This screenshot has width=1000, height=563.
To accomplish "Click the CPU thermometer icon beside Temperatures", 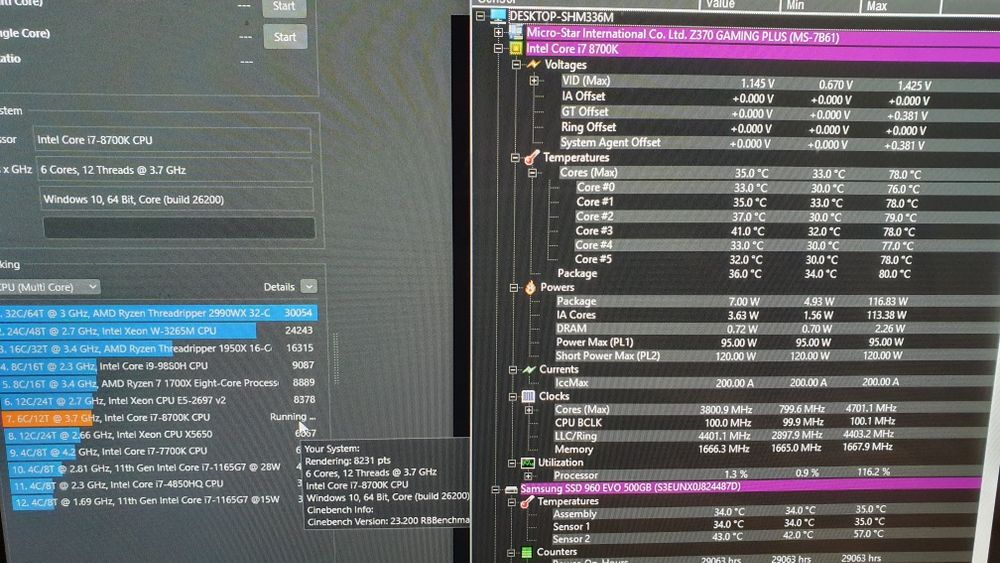I will point(532,157).
